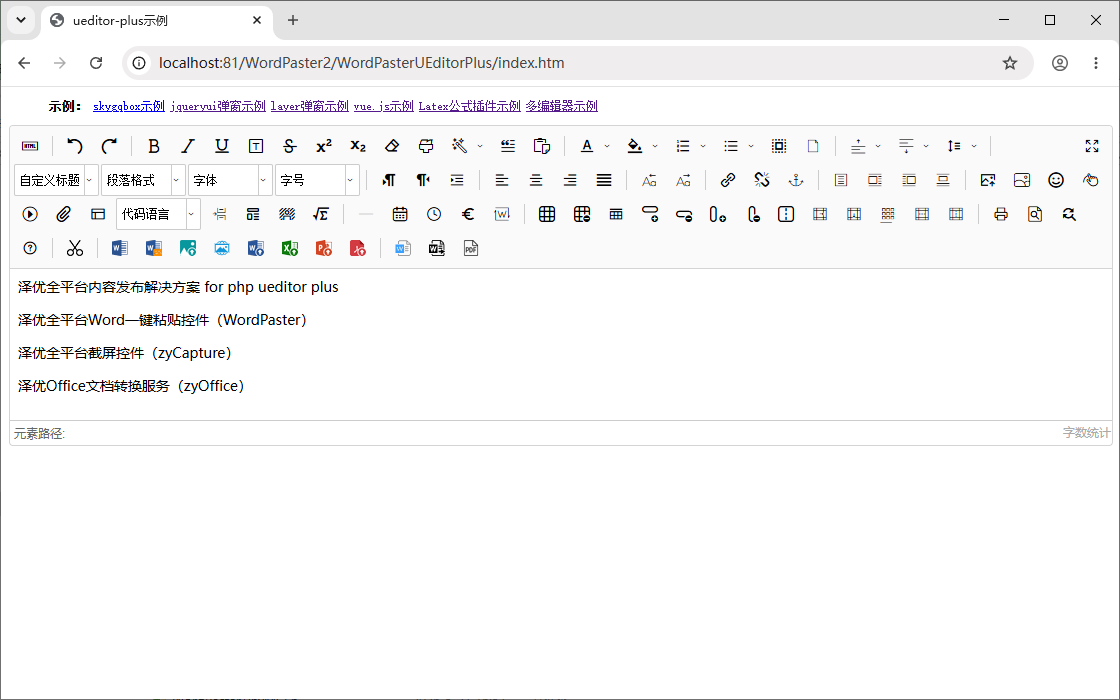This screenshot has width=1120, height=700.
Task: Click the Excel import icon
Action: tap(289, 248)
